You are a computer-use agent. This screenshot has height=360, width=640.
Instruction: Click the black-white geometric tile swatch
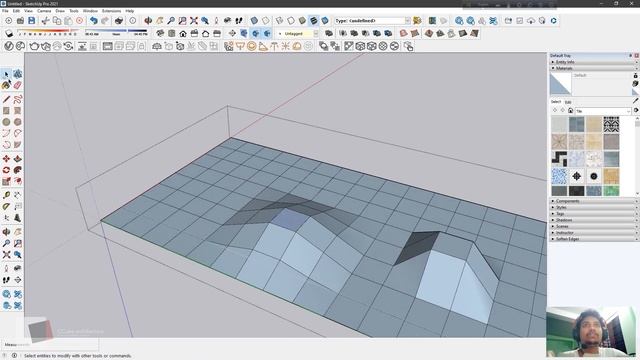(x=611, y=124)
